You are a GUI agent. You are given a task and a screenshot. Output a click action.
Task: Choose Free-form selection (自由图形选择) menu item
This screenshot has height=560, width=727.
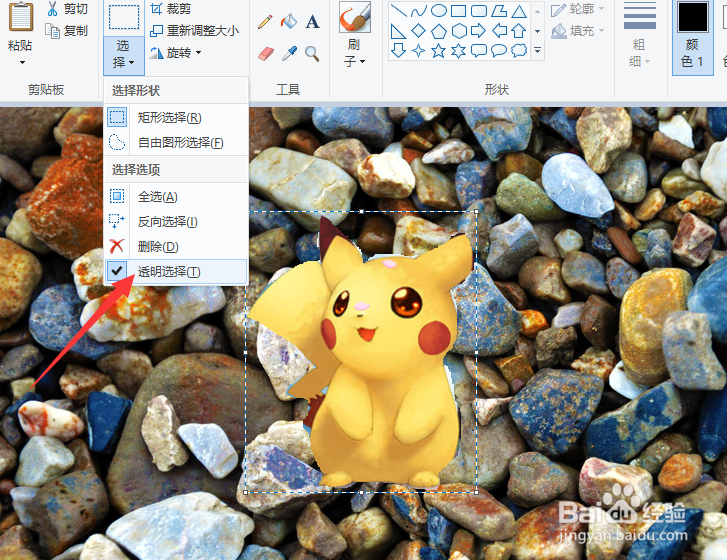click(x=176, y=142)
